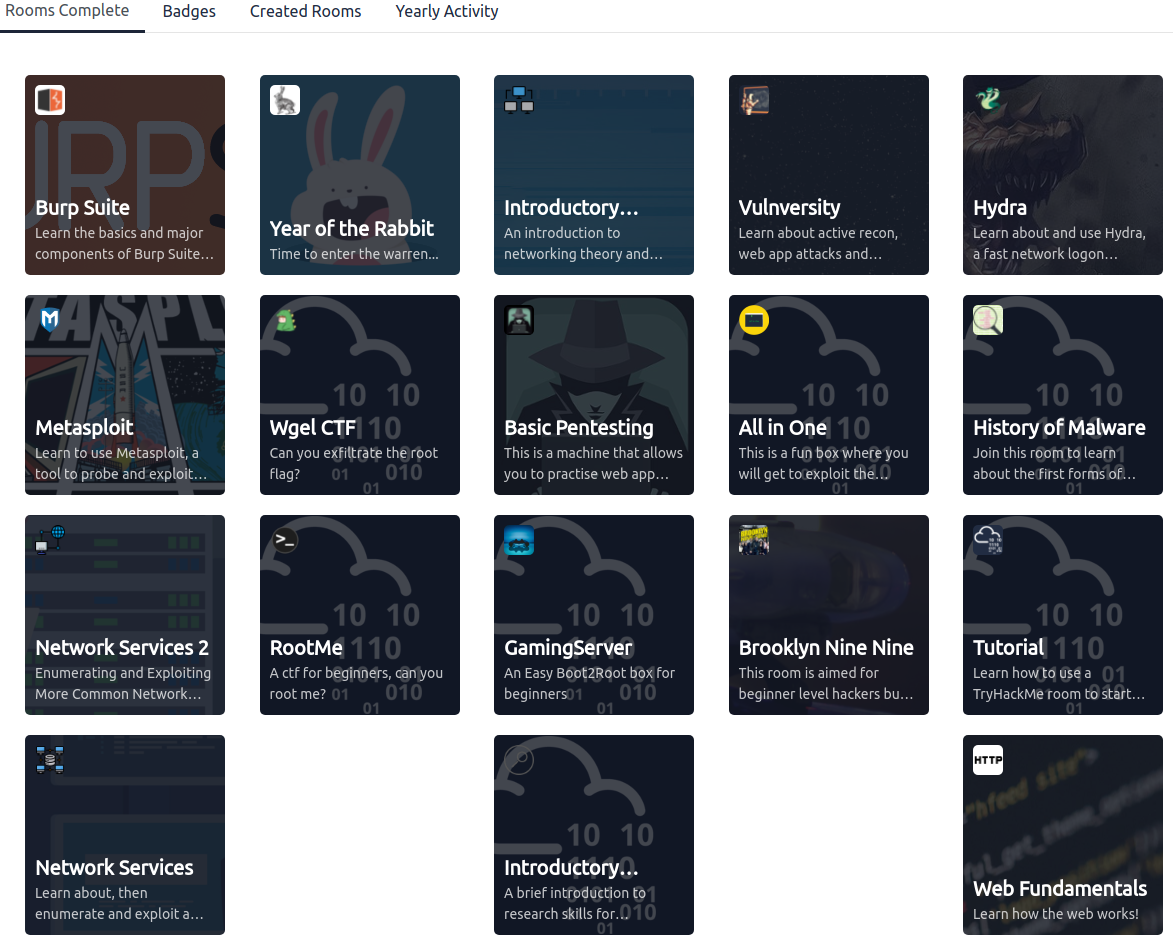Open the Badges tab
1173x945 pixels.
[x=189, y=11]
